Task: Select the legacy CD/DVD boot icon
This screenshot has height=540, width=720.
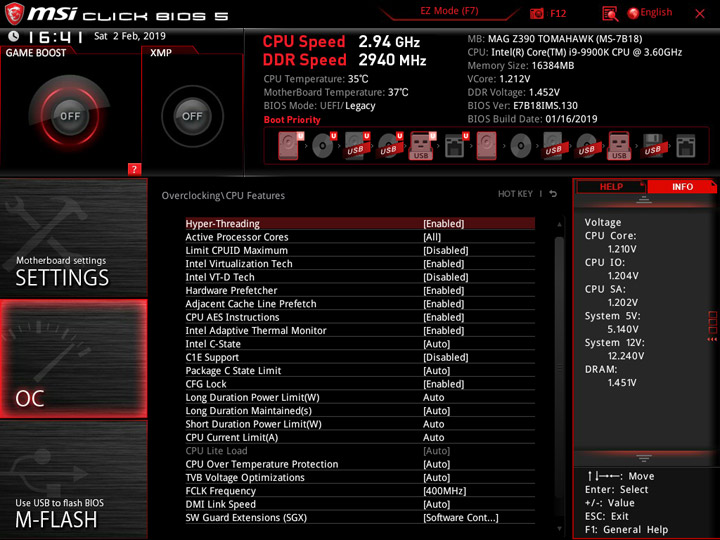Action: pyautogui.click(x=521, y=146)
